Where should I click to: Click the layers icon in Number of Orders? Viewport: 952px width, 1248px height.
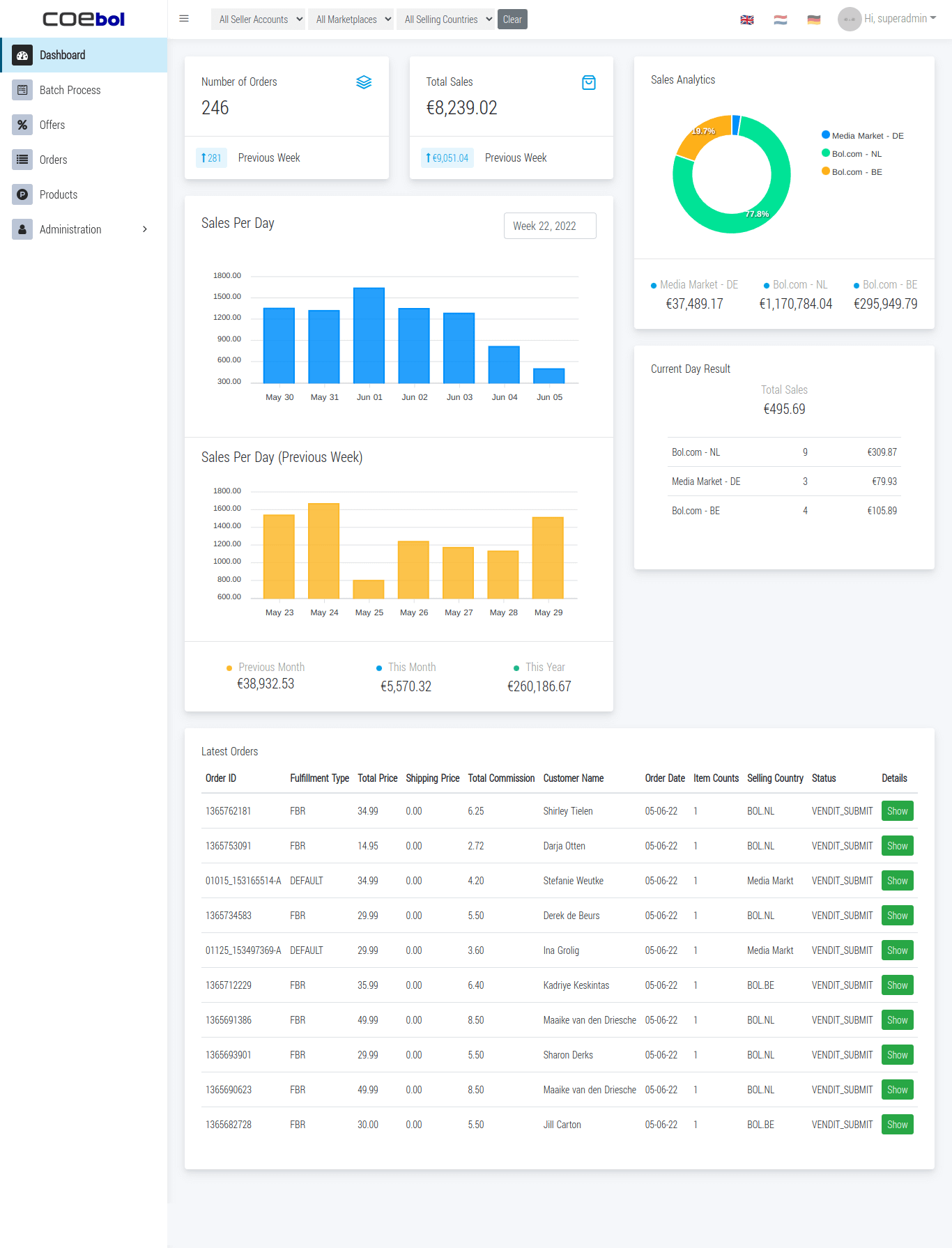[364, 82]
